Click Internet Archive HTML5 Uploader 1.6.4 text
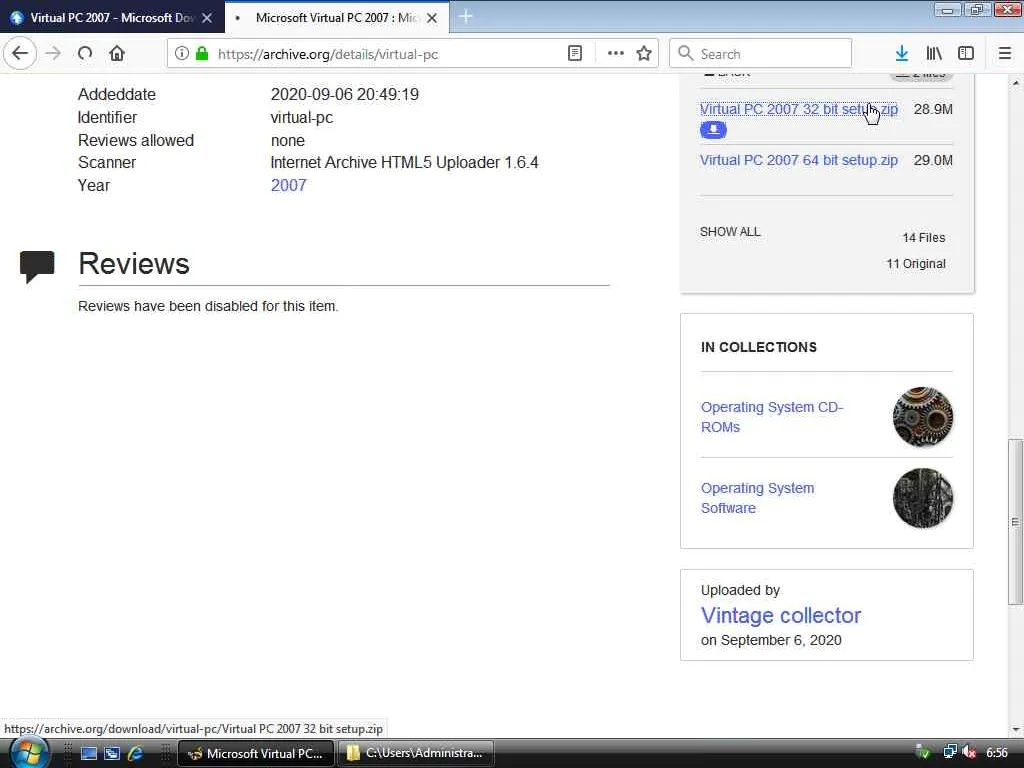Viewport: 1024px width, 768px height. [404, 163]
